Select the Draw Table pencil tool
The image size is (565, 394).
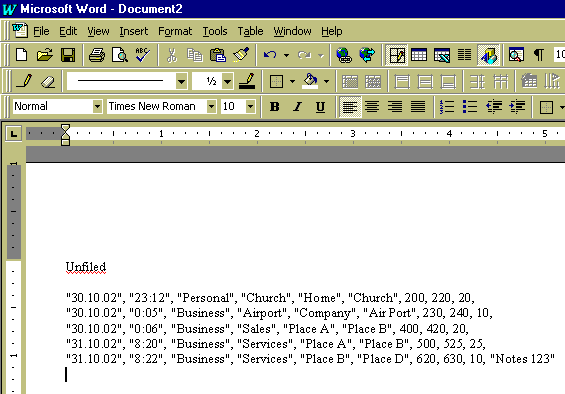(24, 81)
